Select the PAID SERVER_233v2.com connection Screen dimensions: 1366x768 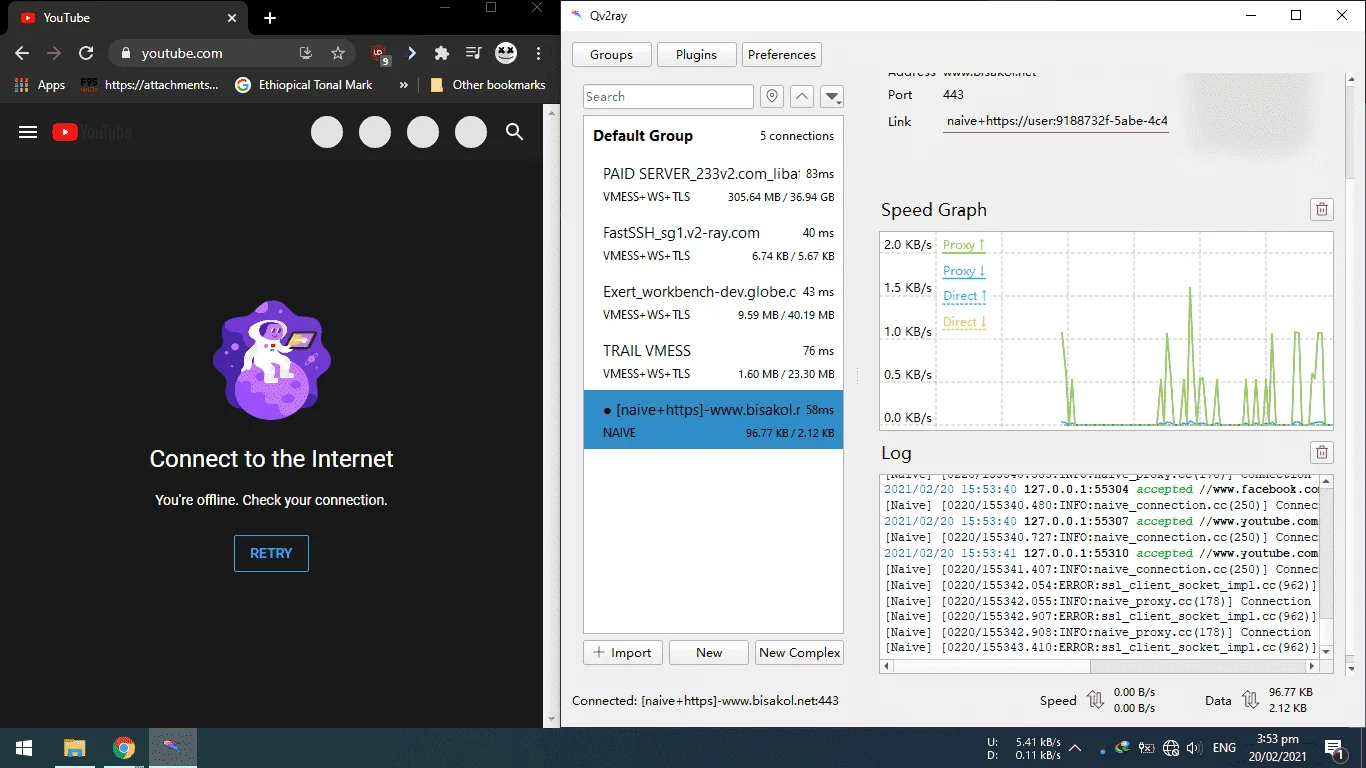pyautogui.click(x=713, y=184)
